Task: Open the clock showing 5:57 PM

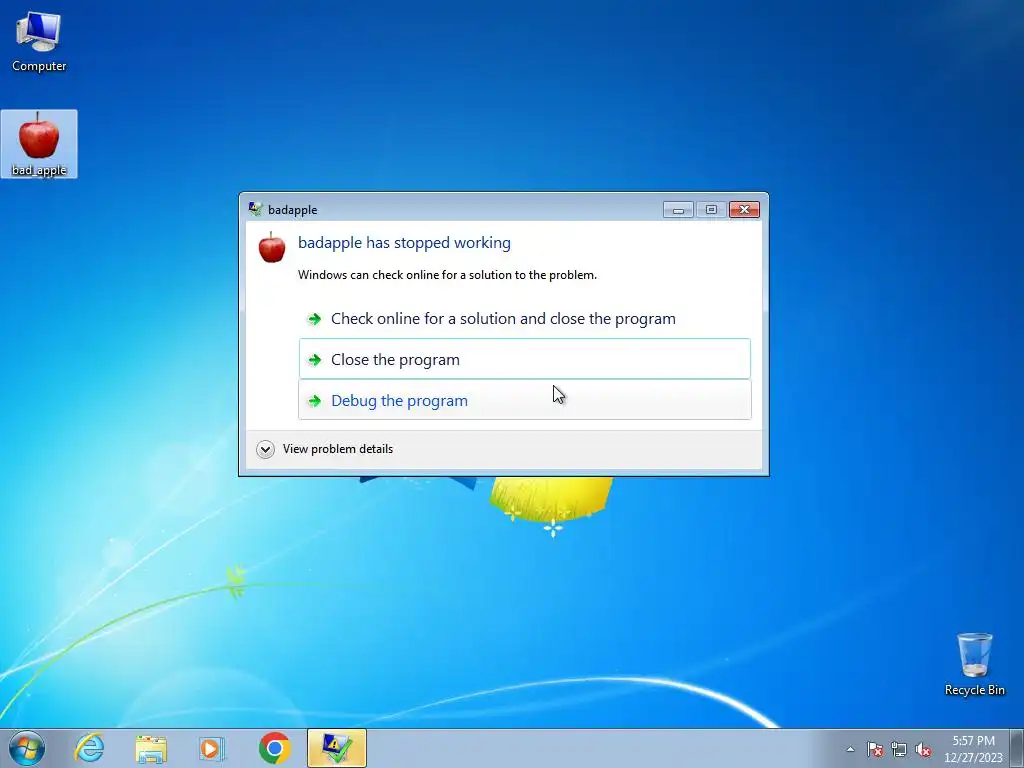Action: 973,749
